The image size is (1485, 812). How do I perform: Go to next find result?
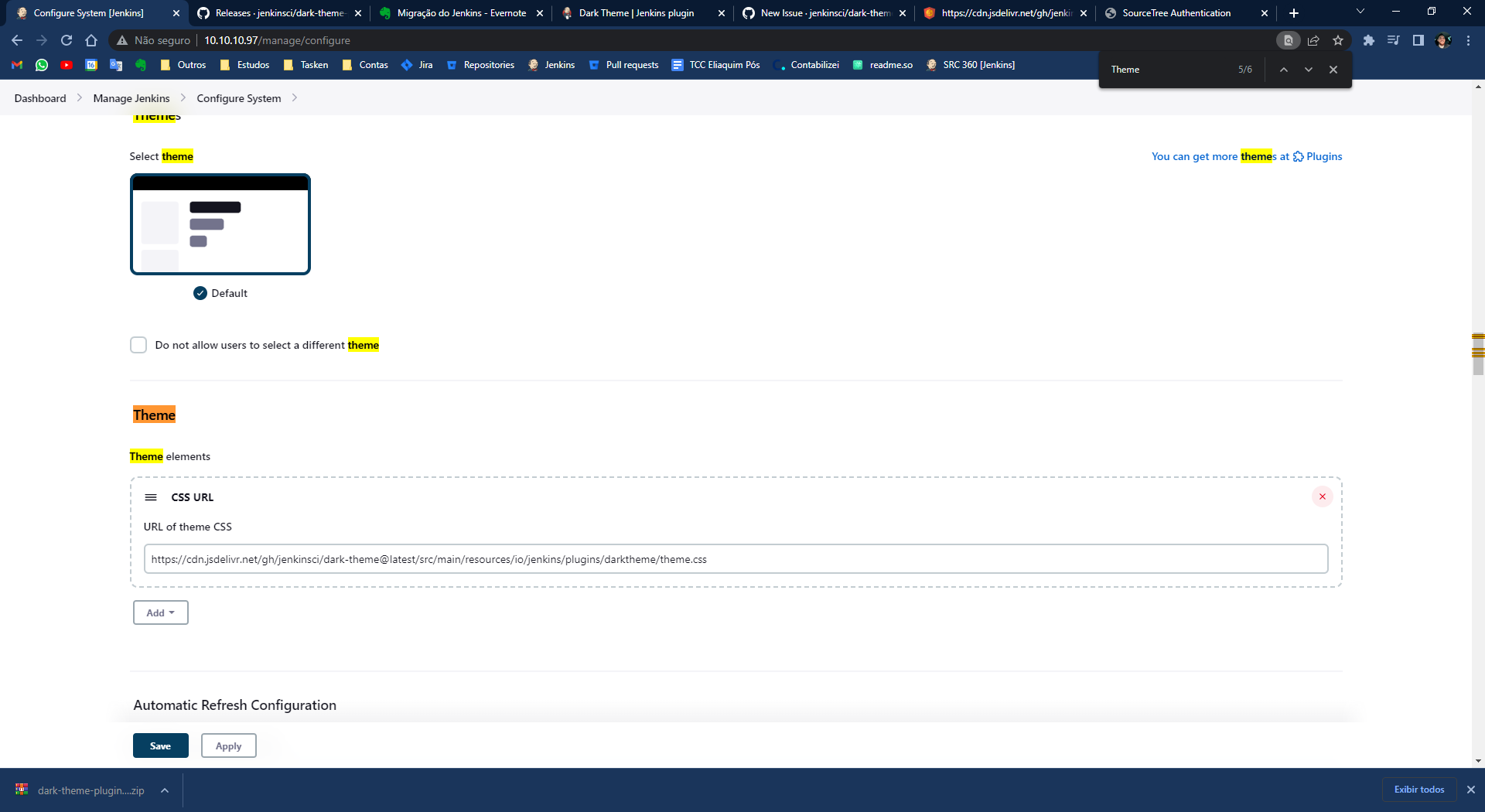(x=1308, y=70)
